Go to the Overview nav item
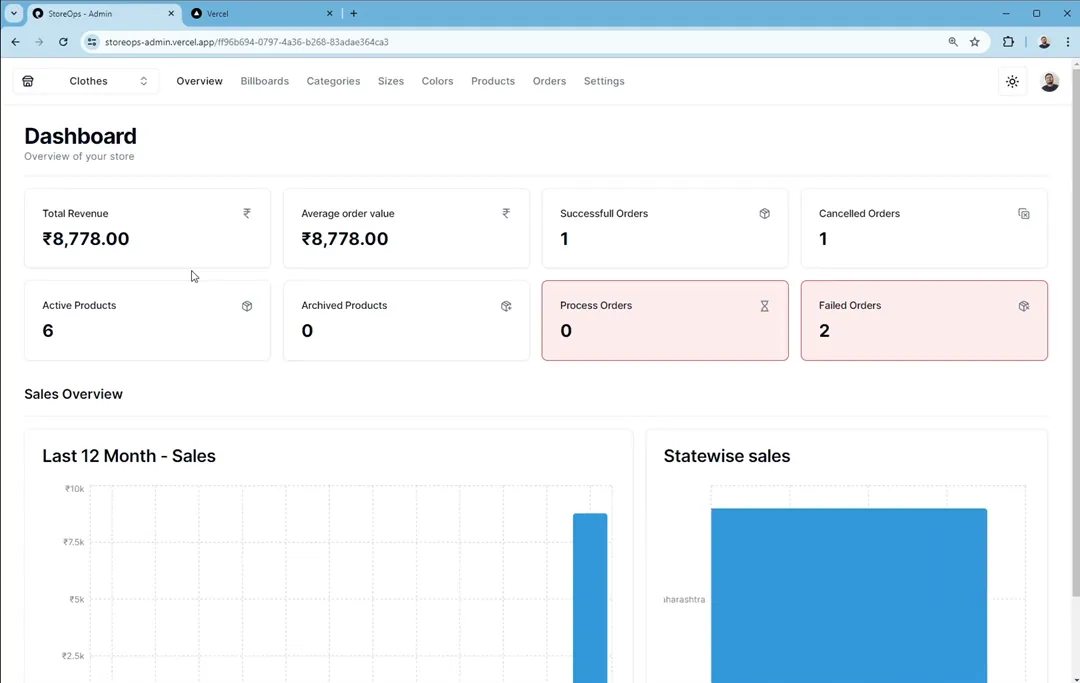Image resolution: width=1080 pixels, height=683 pixels. [x=199, y=81]
